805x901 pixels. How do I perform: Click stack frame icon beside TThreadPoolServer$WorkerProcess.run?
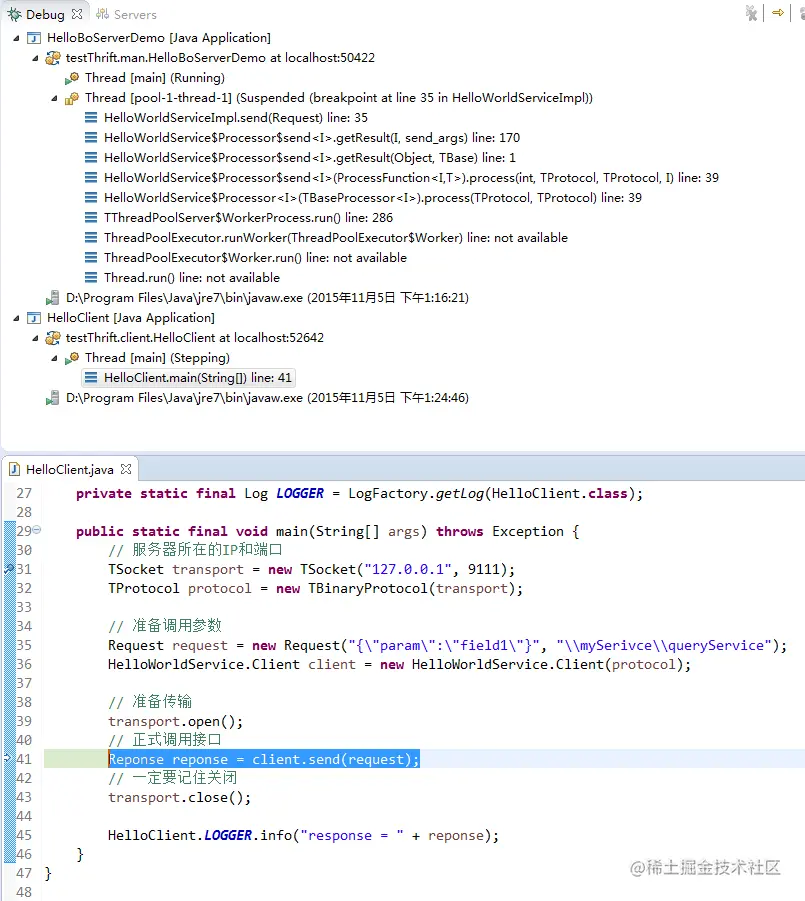[x=91, y=218]
